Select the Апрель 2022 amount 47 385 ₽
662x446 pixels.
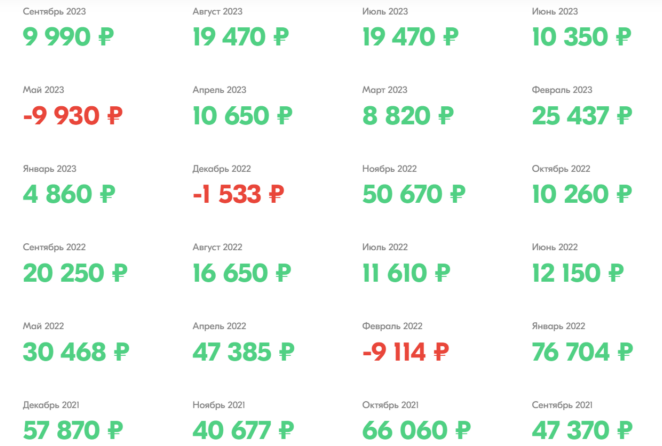(x=243, y=351)
